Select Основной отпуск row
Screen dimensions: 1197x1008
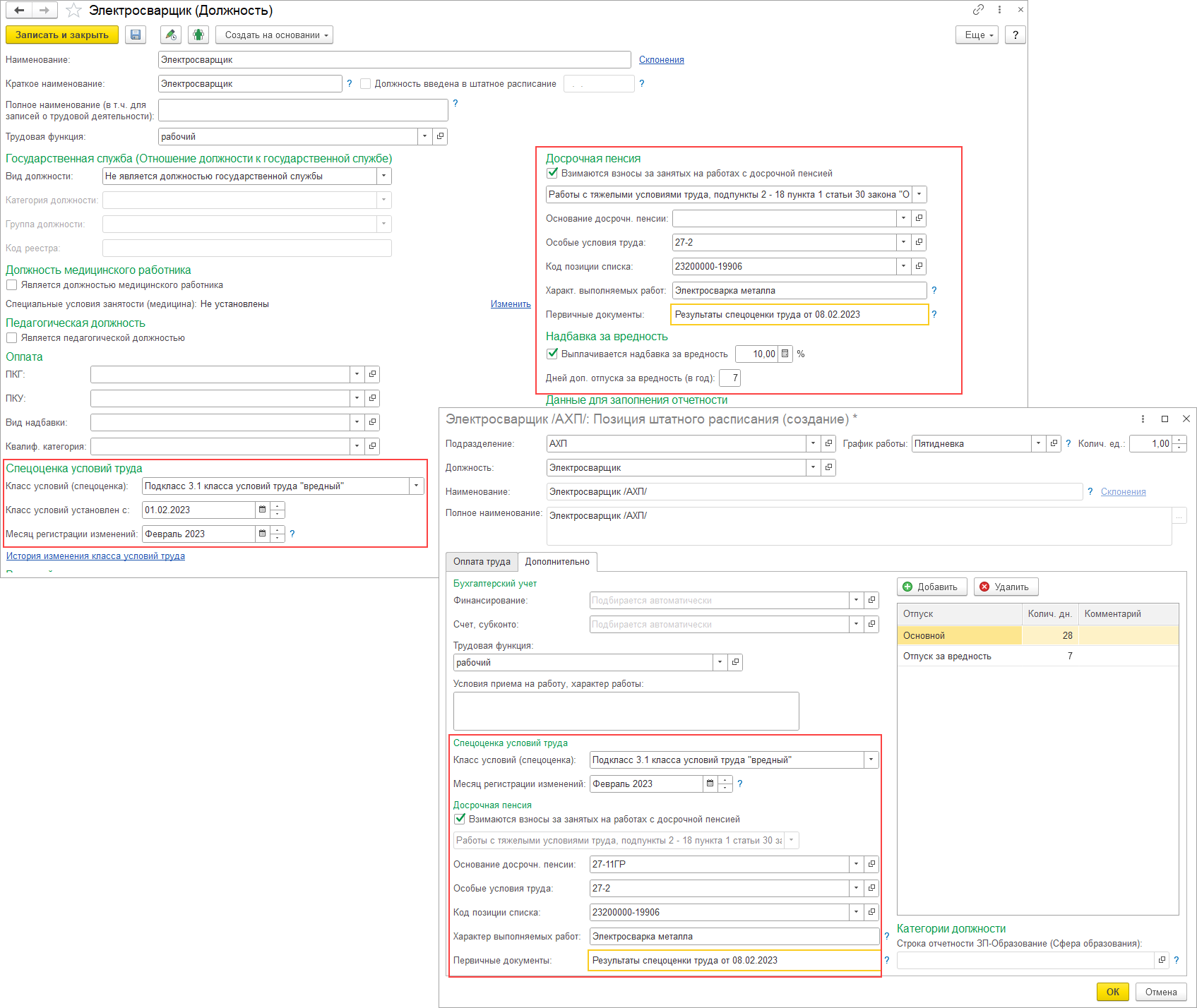[x=1037, y=635]
